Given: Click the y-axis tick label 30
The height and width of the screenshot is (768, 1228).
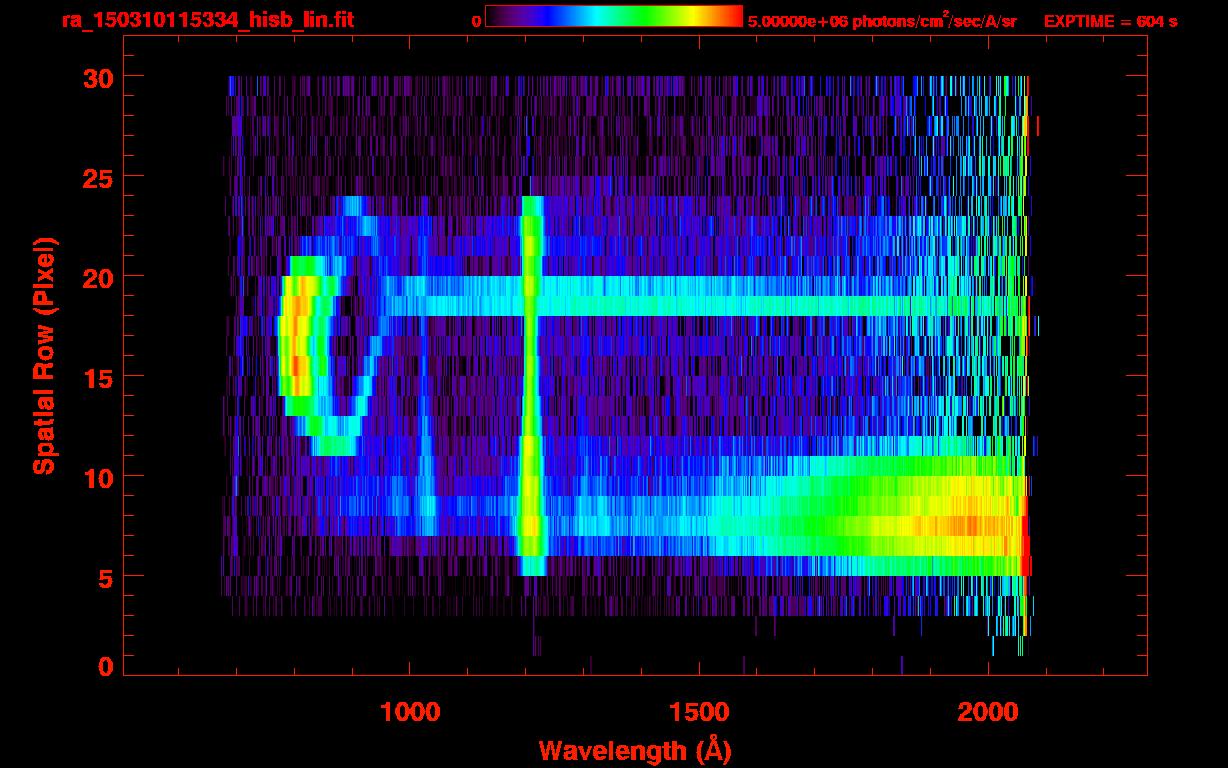Looking at the screenshot, I should (x=97, y=77).
